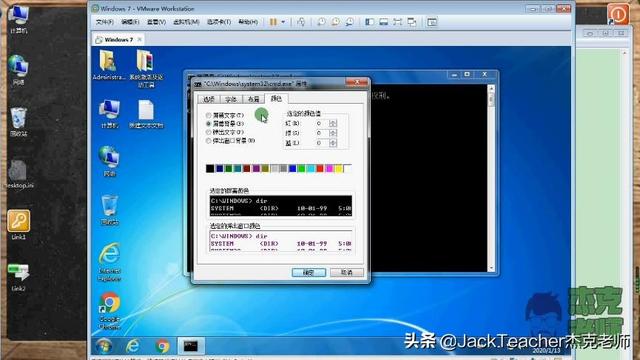640x360 pixels.
Task: Pick the white color swatch
Action: click(348, 168)
